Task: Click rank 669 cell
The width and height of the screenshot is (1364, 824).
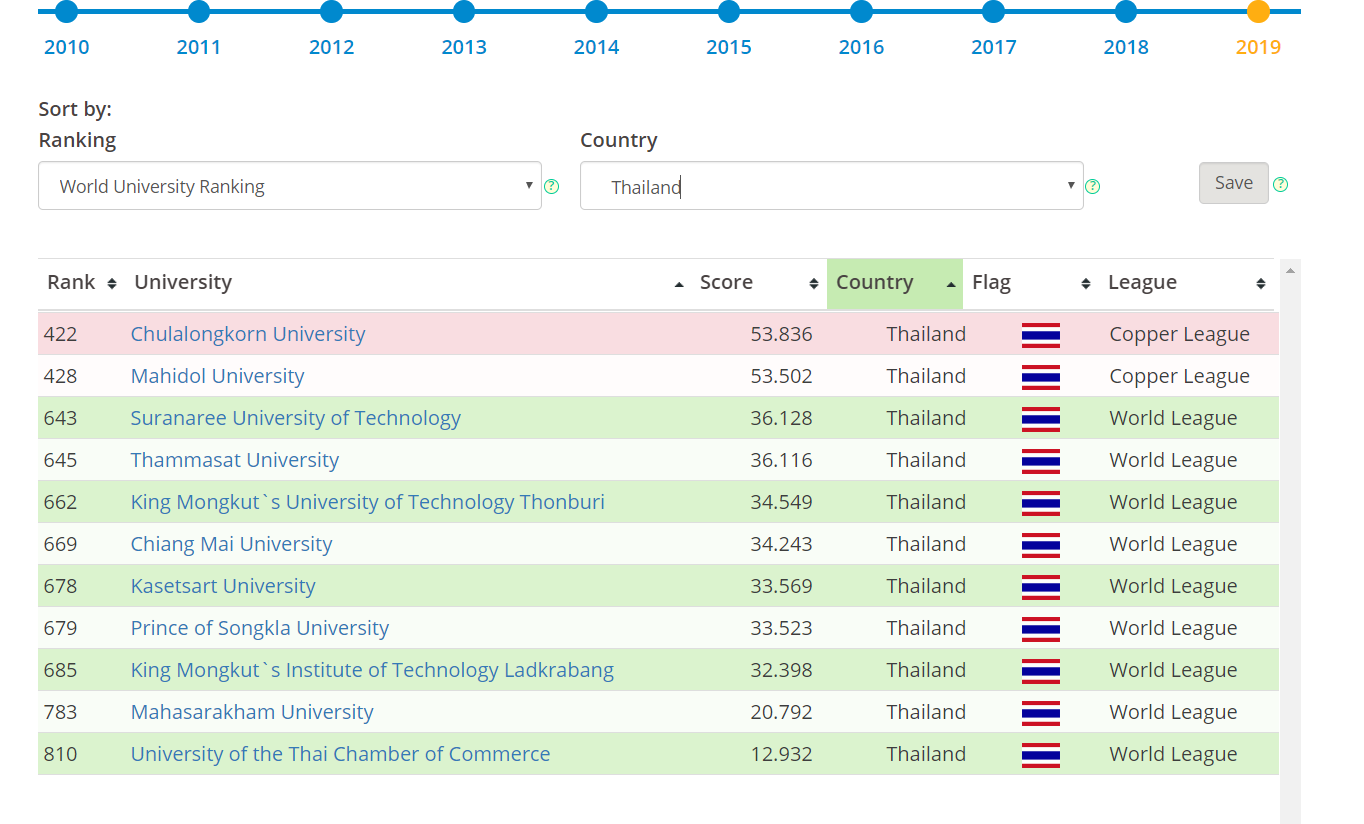Action: pyautogui.click(x=60, y=544)
